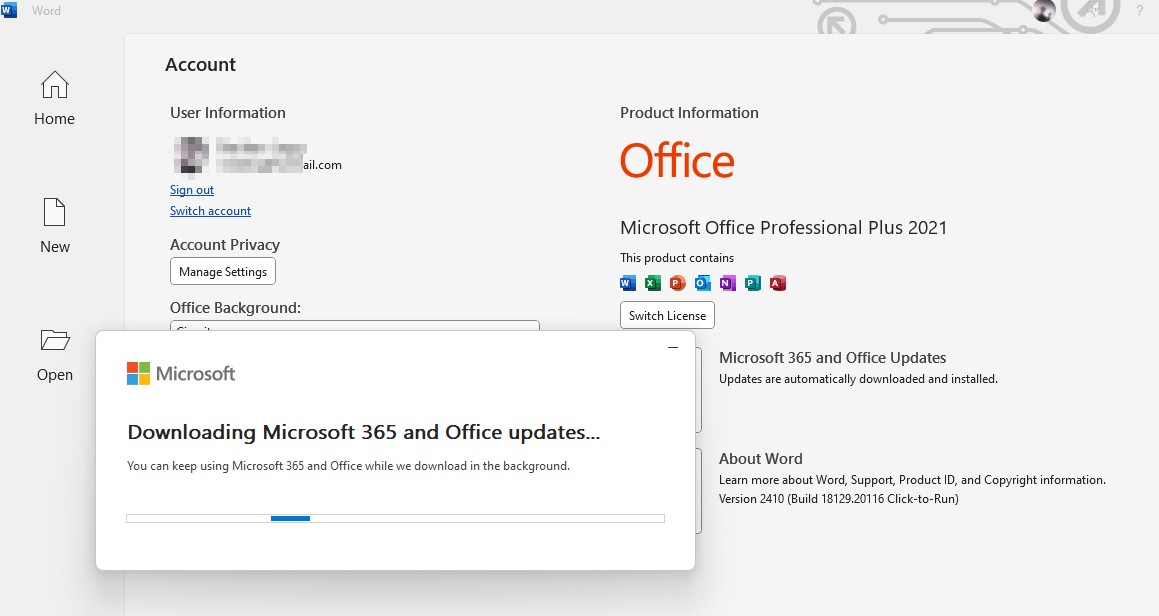Click the user profile picture in title bar
Viewport: 1159px width, 616px height.
1044,10
